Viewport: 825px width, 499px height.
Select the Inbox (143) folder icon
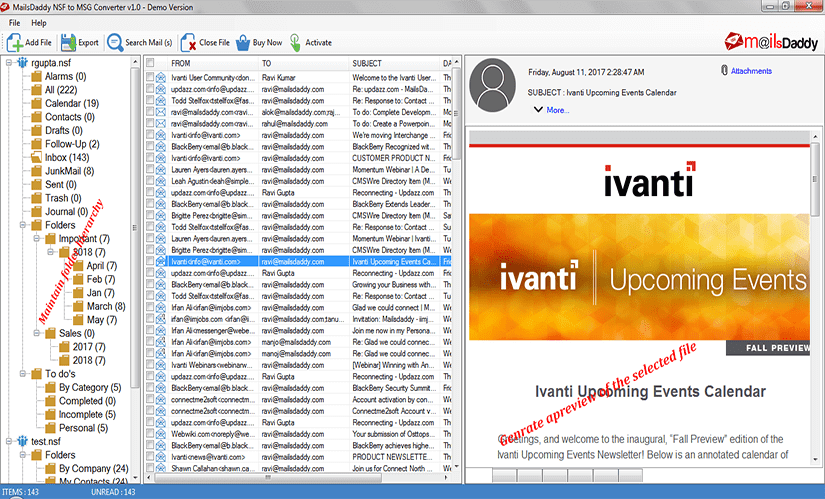tap(36, 157)
